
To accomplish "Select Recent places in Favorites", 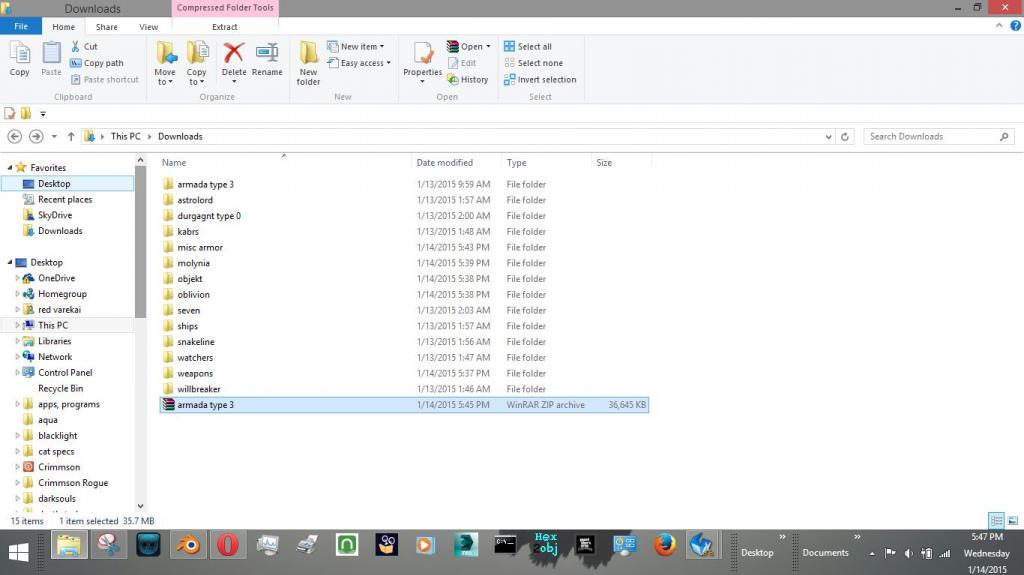I will (x=65, y=199).
